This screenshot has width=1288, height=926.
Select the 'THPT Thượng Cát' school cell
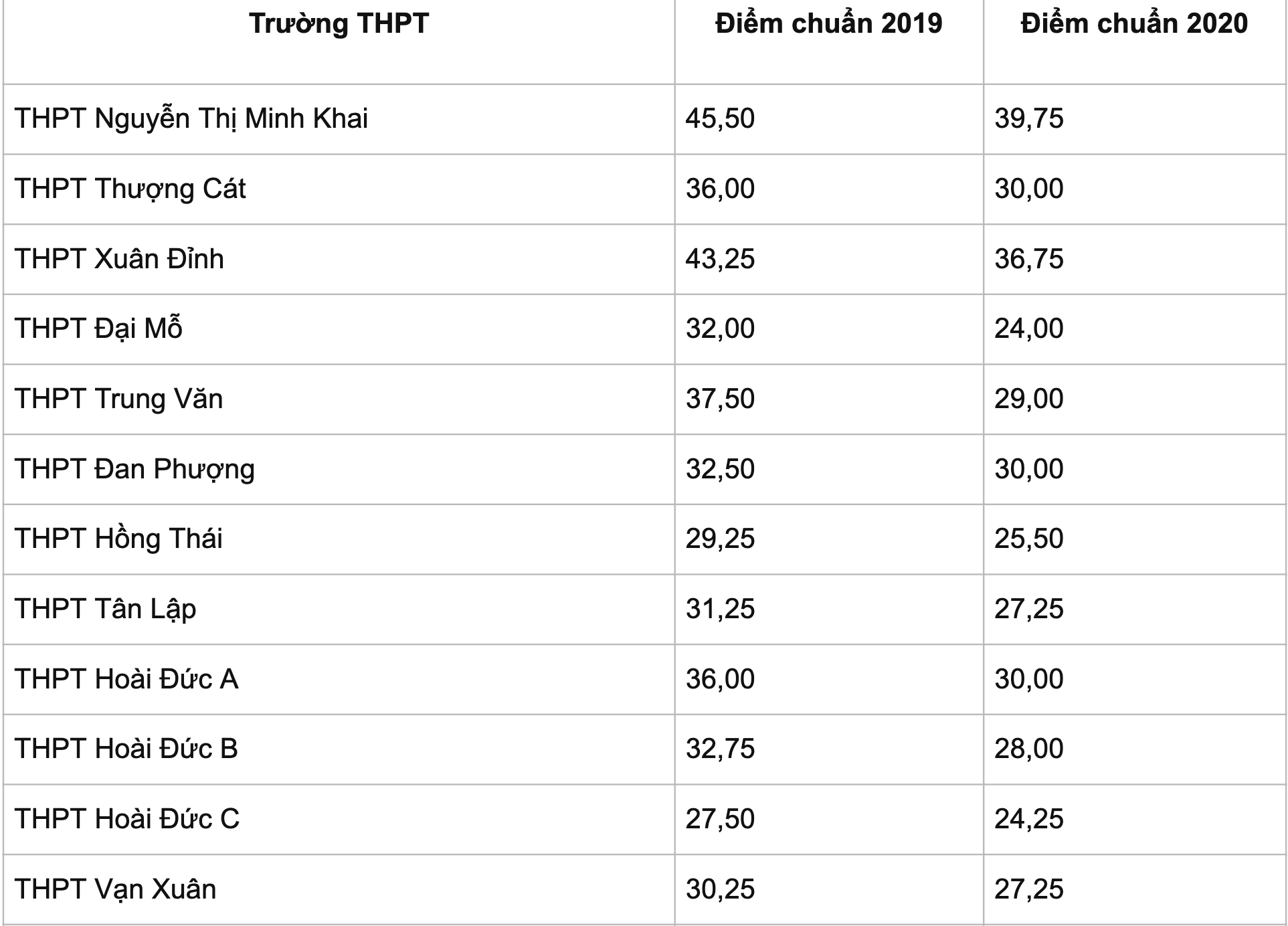click(x=130, y=189)
